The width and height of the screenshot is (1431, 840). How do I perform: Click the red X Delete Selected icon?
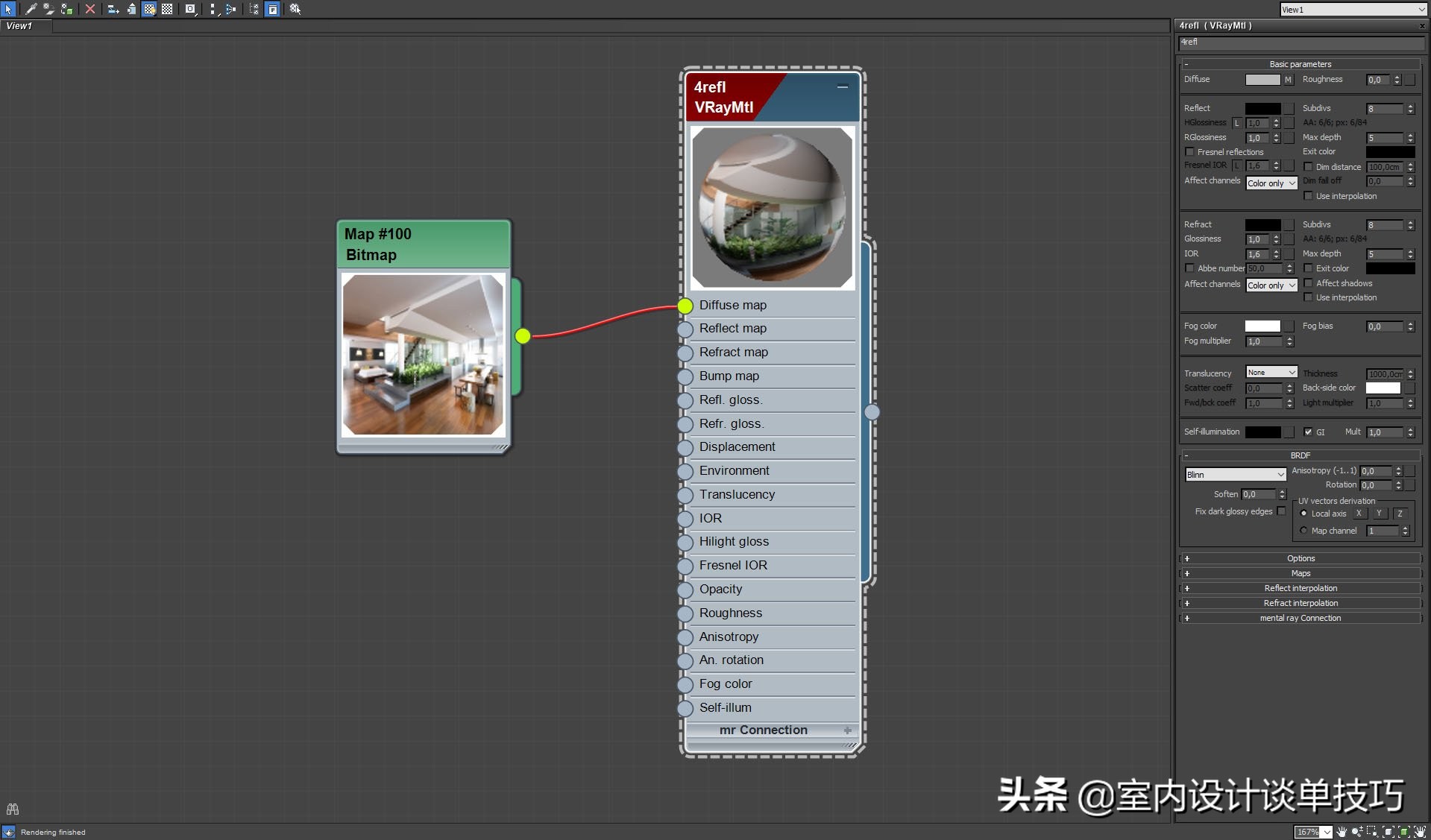tap(90, 9)
